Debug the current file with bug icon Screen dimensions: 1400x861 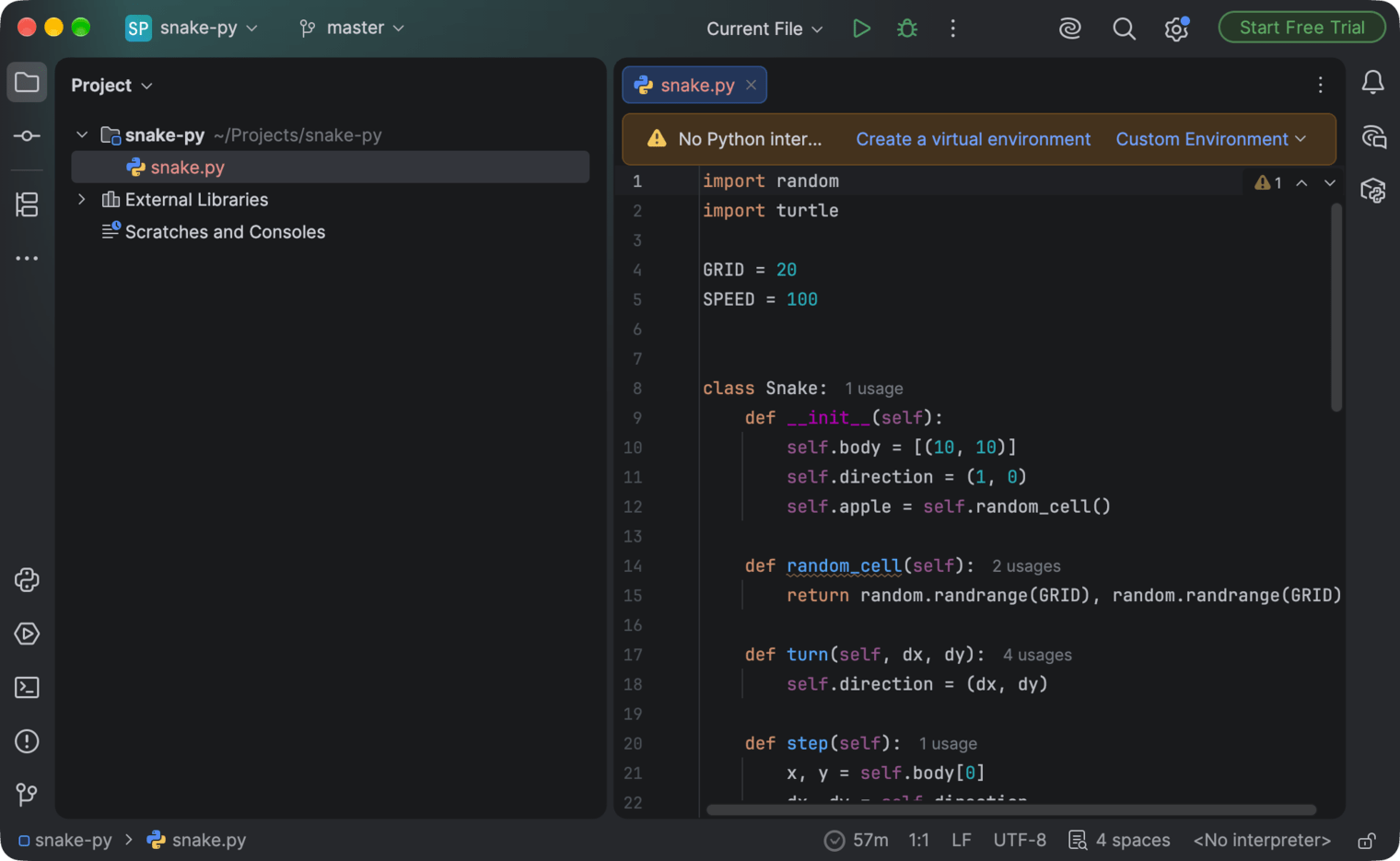pyautogui.click(x=907, y=29)
